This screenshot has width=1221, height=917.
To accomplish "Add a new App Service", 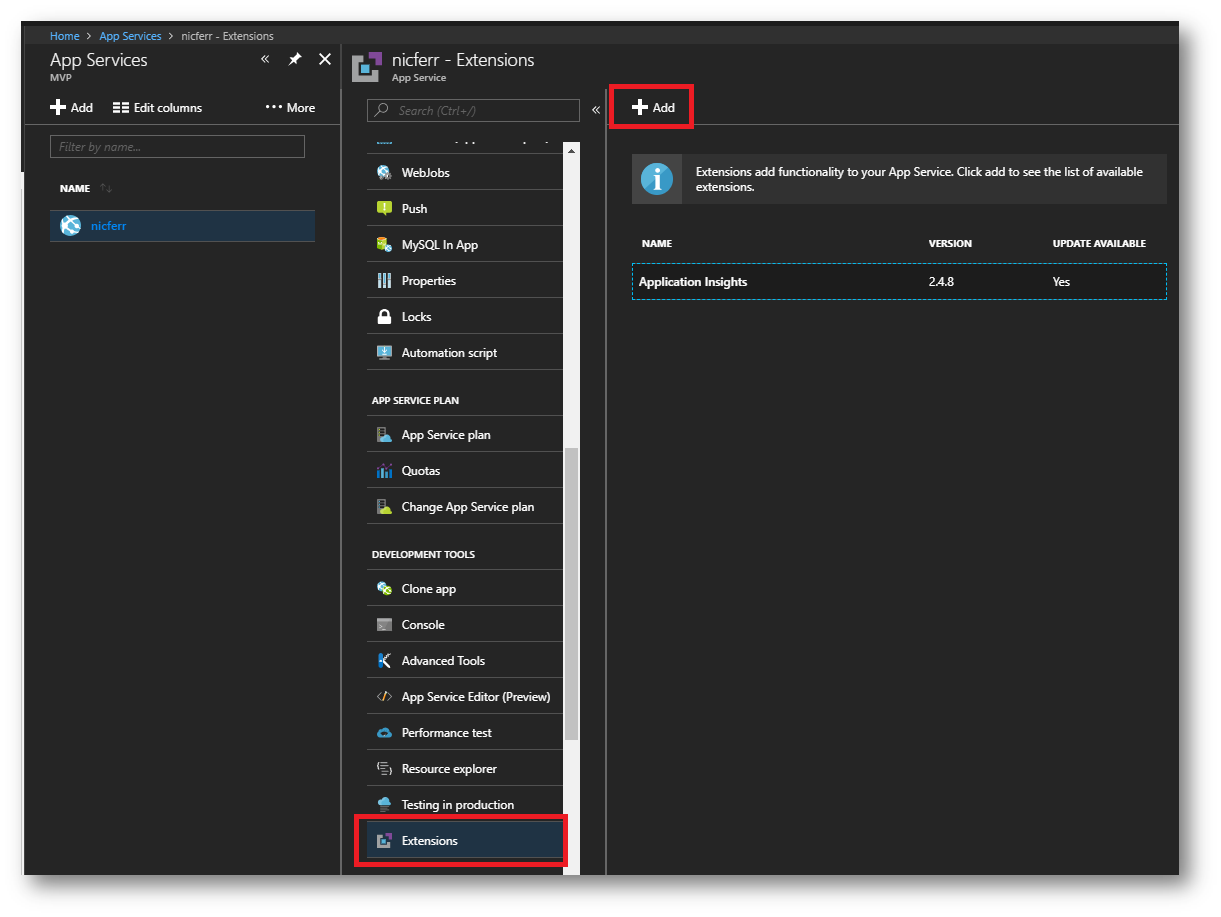I will pyautogui.click(x=71, y=108).
